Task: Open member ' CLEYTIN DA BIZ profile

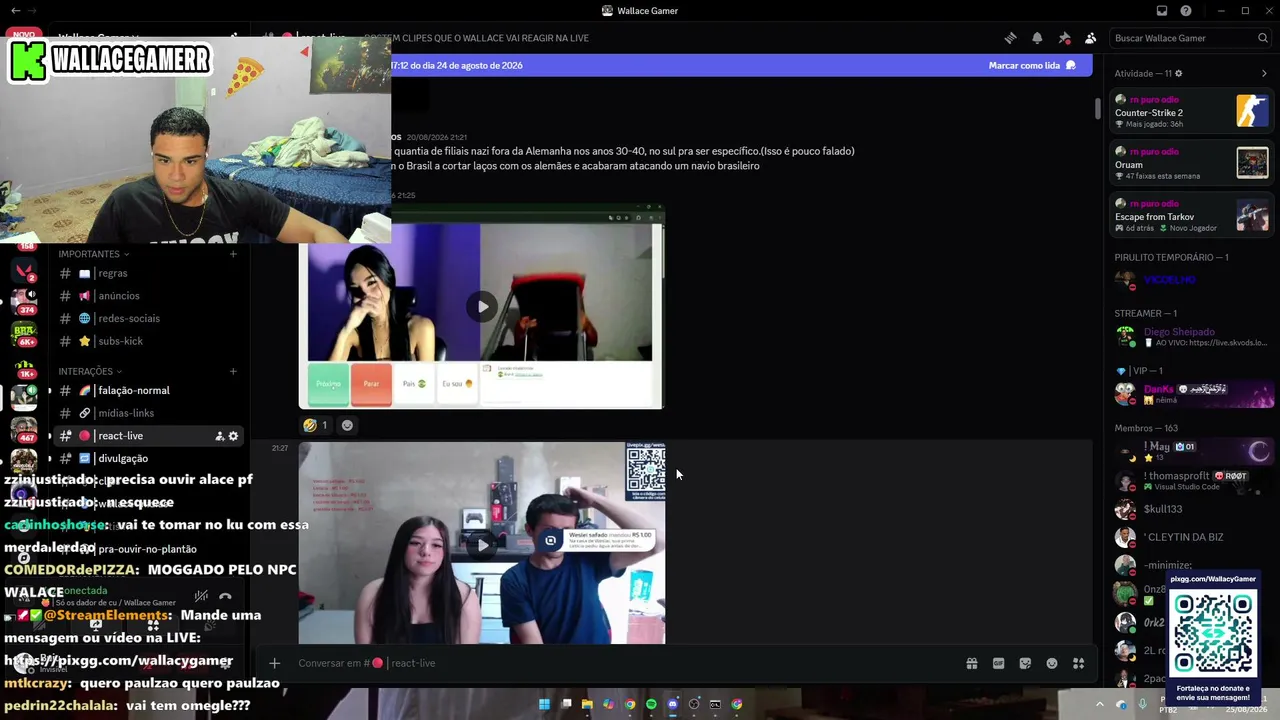Action: click(1192, 537)
